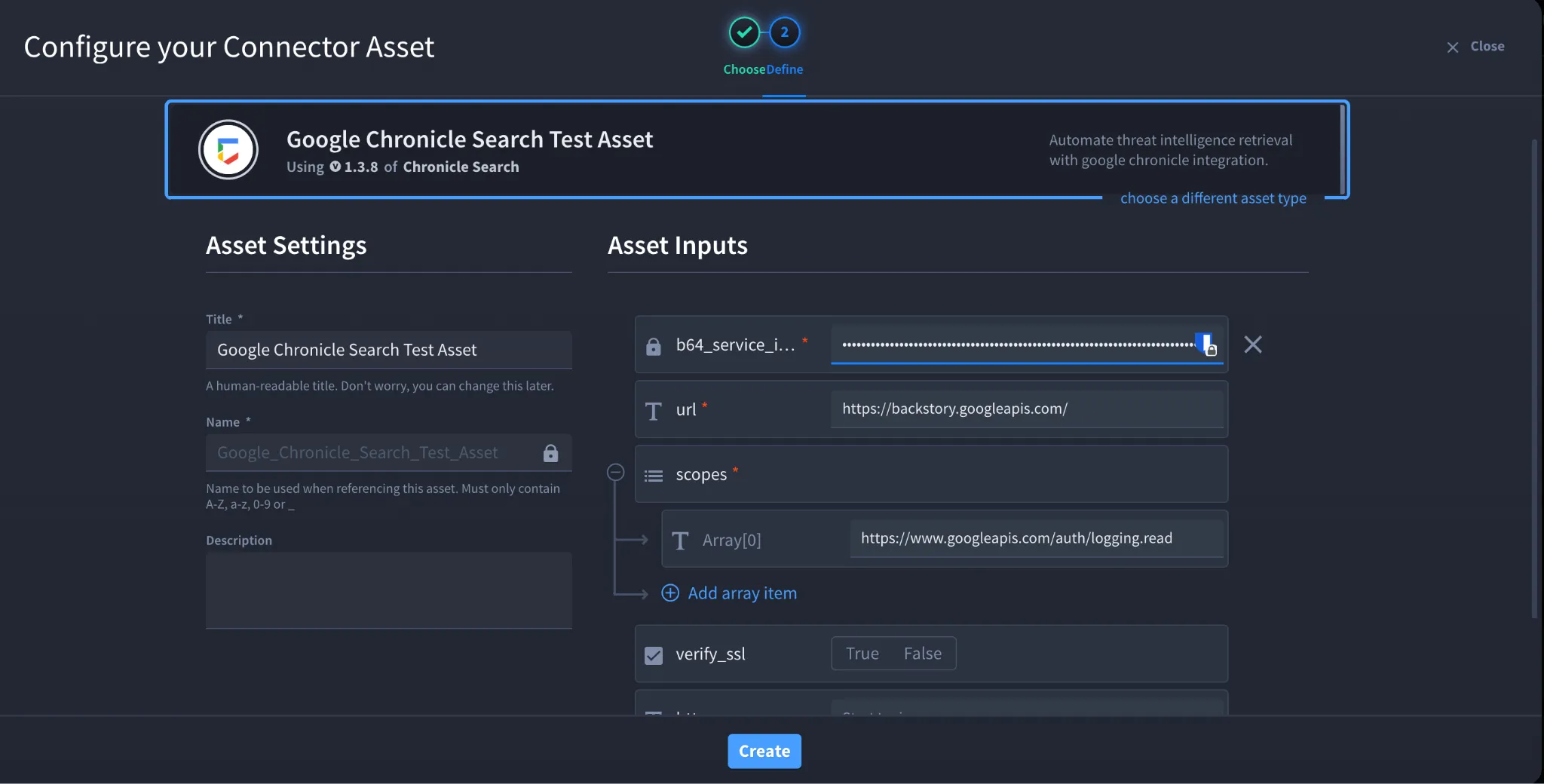Click the lock icon in Name field
Viewport: 1544px width, 784px height.
(x=551, y=452)
